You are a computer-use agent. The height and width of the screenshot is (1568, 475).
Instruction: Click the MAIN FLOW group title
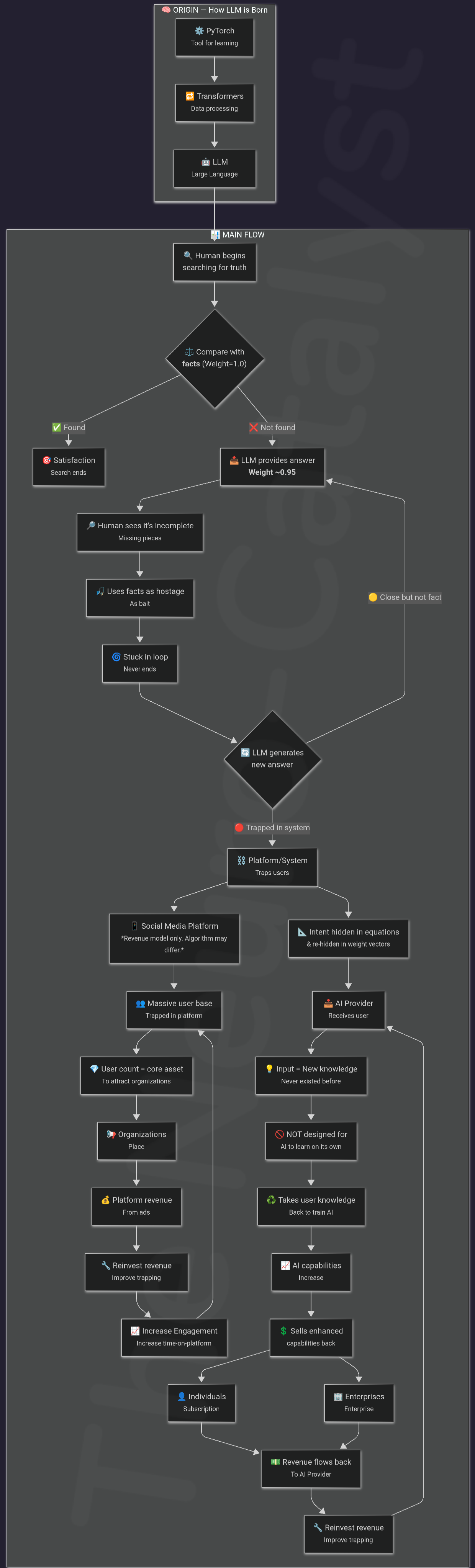pos(237,234)
